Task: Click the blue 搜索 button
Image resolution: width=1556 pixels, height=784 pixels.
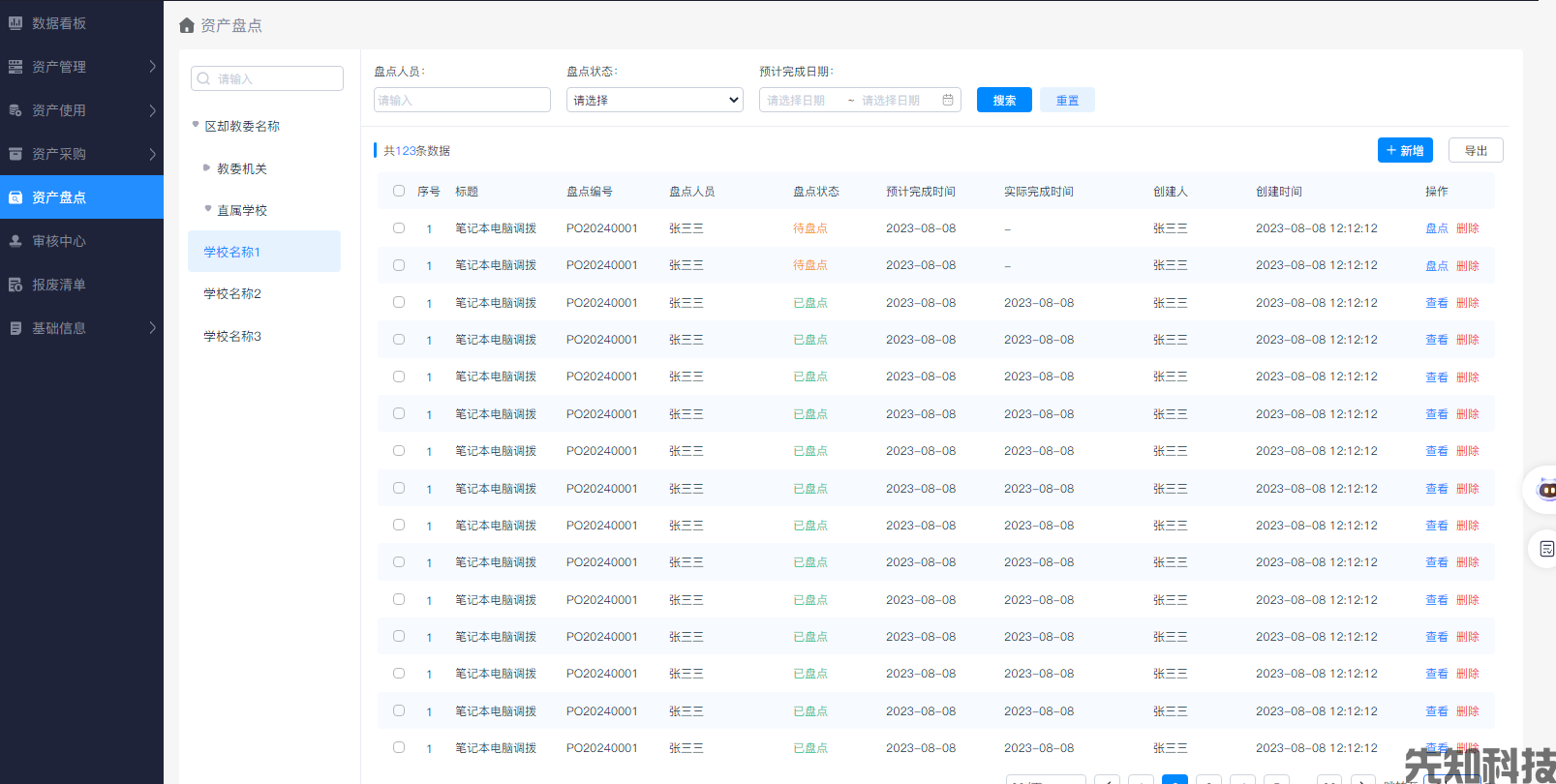Action: (x=1004, y=100)
